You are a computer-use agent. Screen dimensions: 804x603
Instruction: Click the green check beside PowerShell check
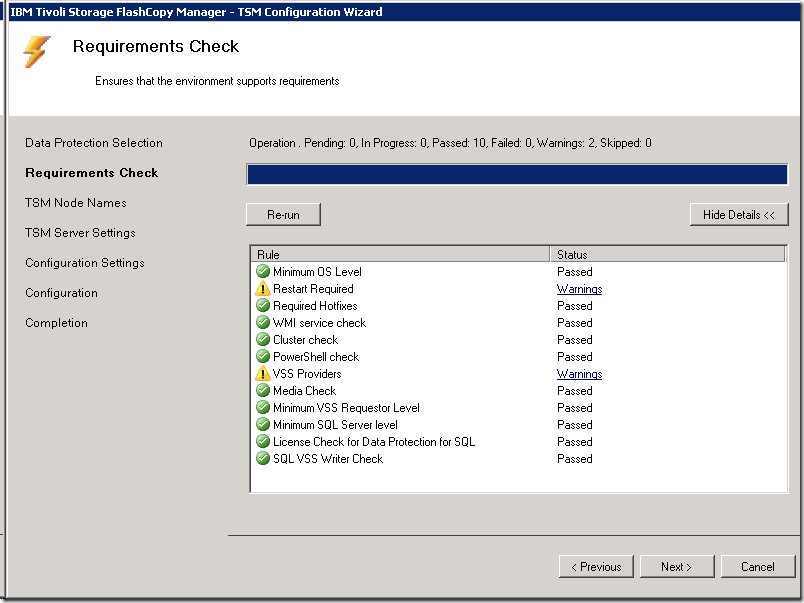click(x=263, y=357)
